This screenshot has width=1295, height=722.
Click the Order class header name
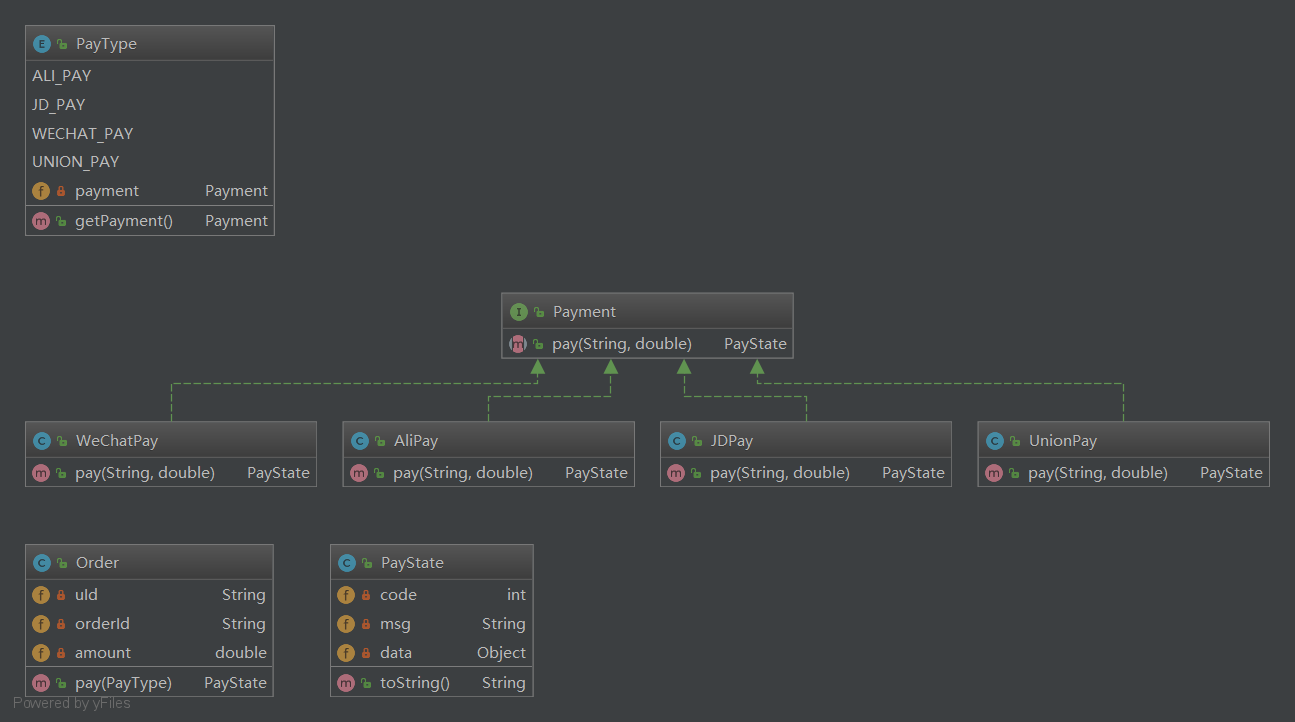tap(97, 563)
